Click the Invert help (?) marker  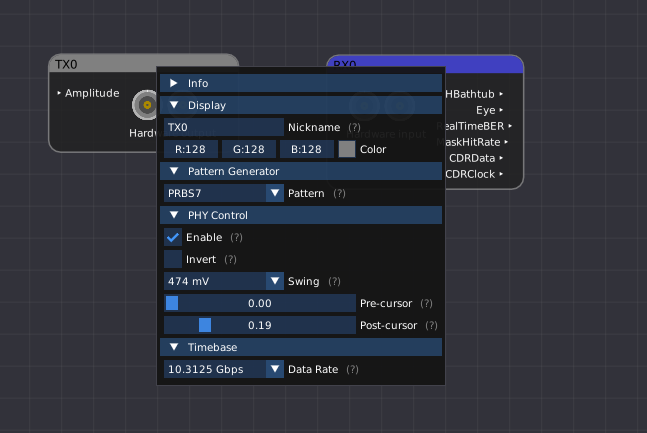pyautogui.click(x=230, y=259)
